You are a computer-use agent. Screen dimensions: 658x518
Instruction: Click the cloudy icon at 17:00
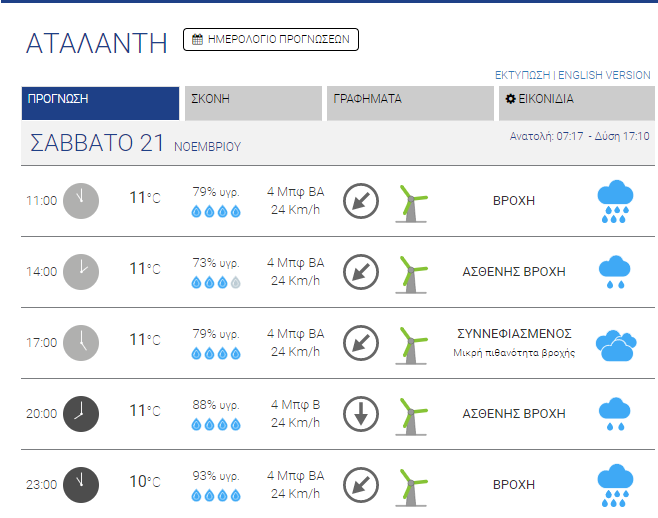coord(616,346)
